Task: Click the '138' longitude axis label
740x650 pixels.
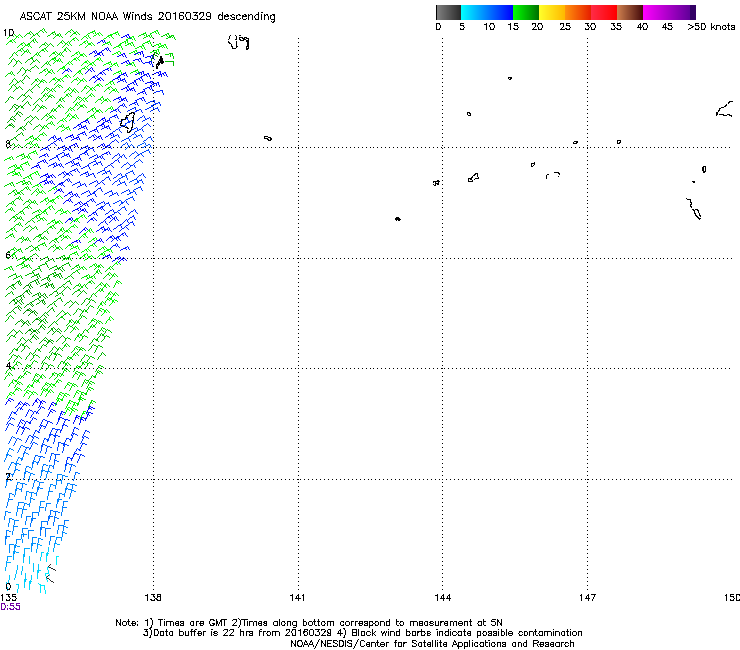Action: [153, 598]
